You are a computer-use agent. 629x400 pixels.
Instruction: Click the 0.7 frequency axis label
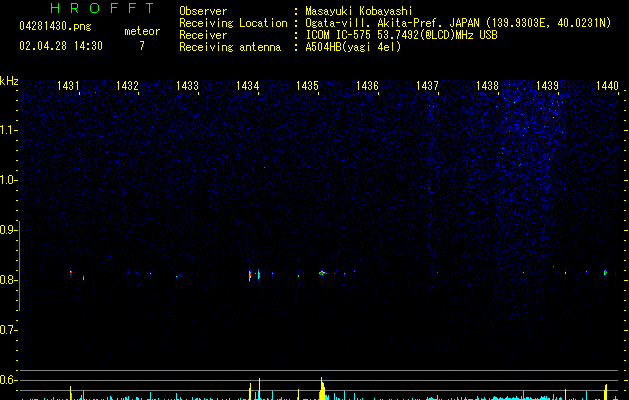click(x=8, y=330)
